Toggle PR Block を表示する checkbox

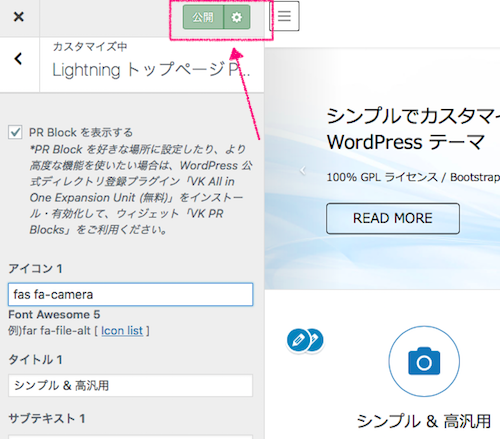(15, 132)
